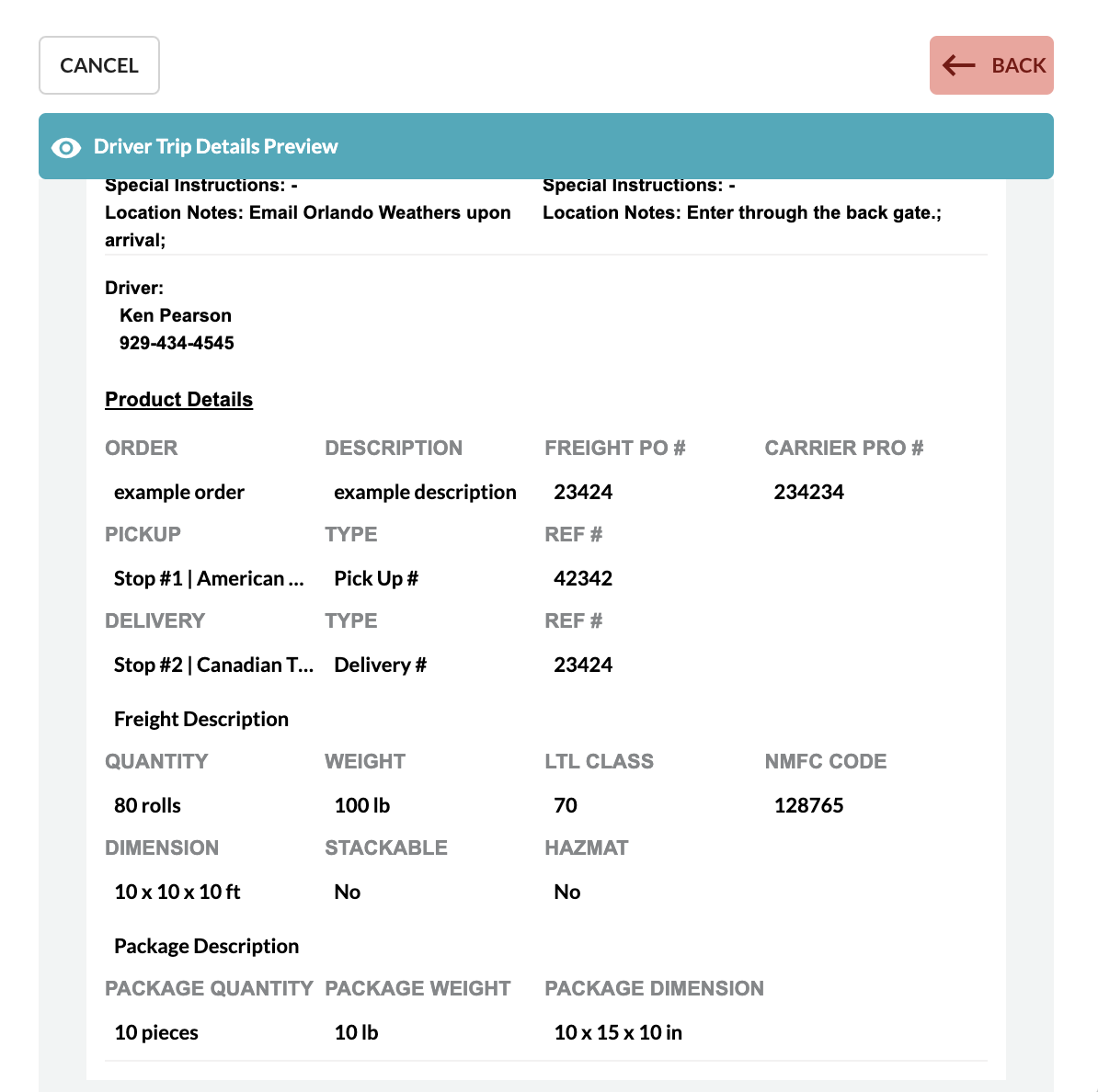Click Freight PO number 23424
Image resolution: width=1098 pixels, height=1092 pixels.
pyautogui.click(x=583, y=492)
